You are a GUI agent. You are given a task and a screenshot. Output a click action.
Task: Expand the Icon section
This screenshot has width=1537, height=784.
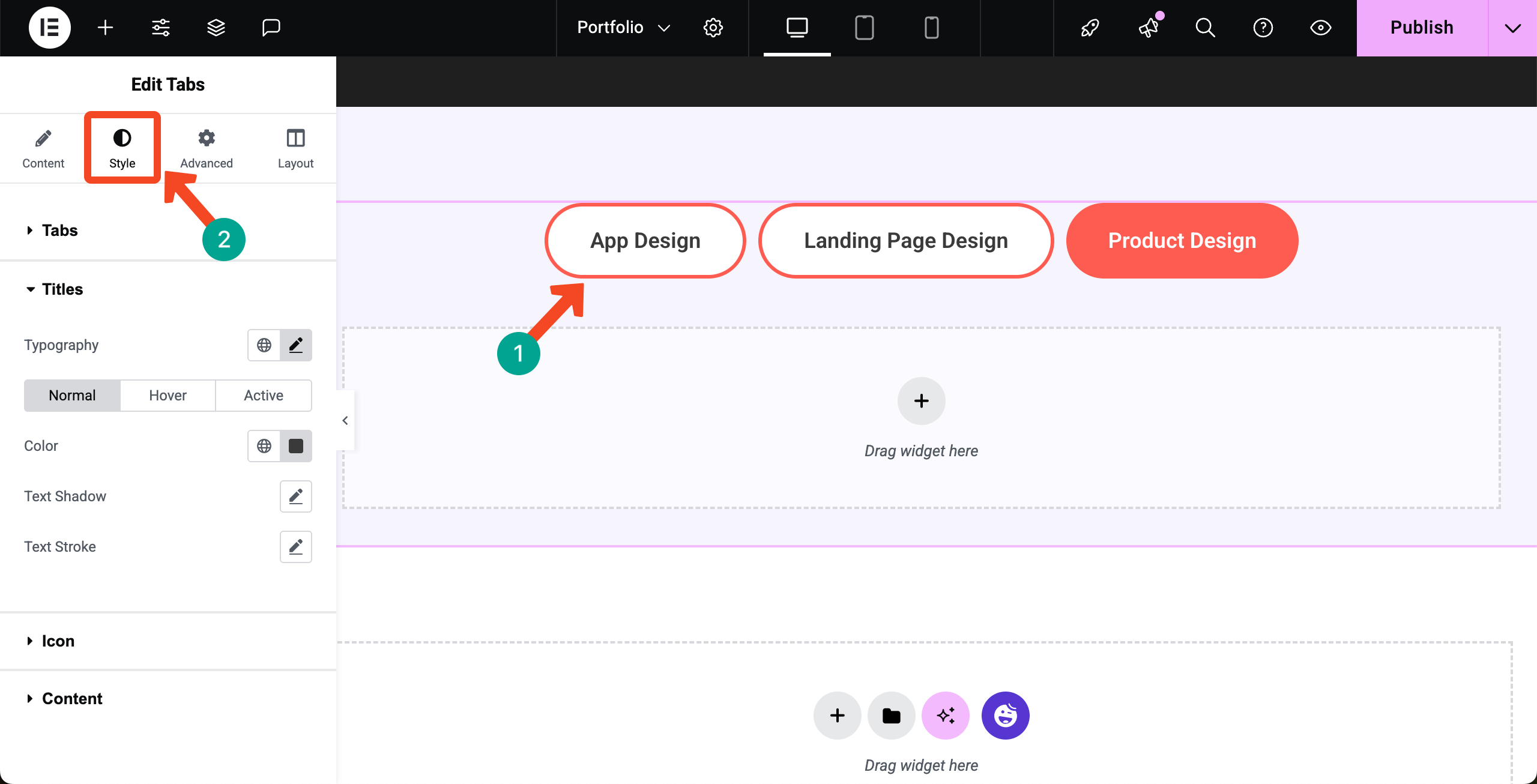pos(168,641)
